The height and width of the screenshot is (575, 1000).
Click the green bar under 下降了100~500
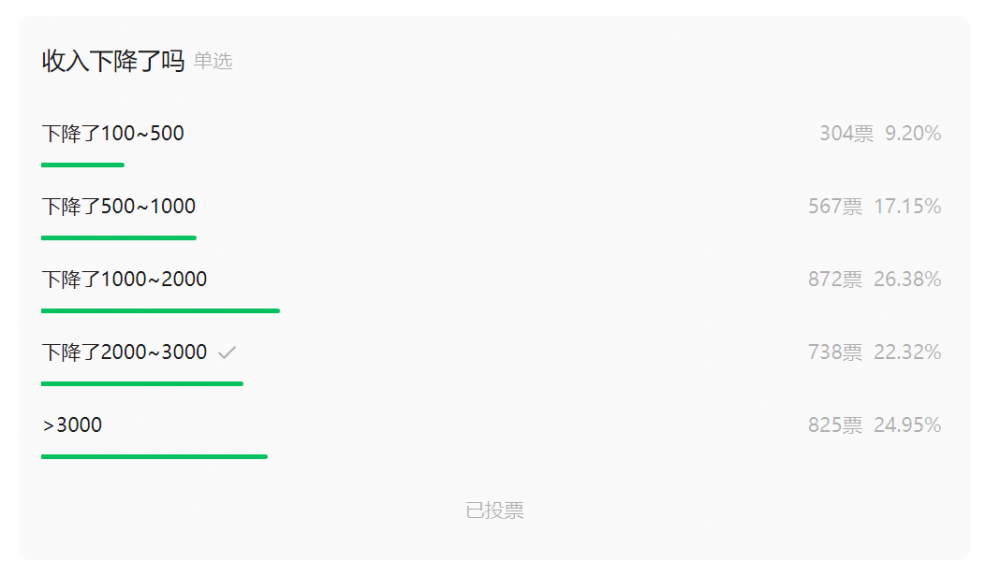[82, 165]
